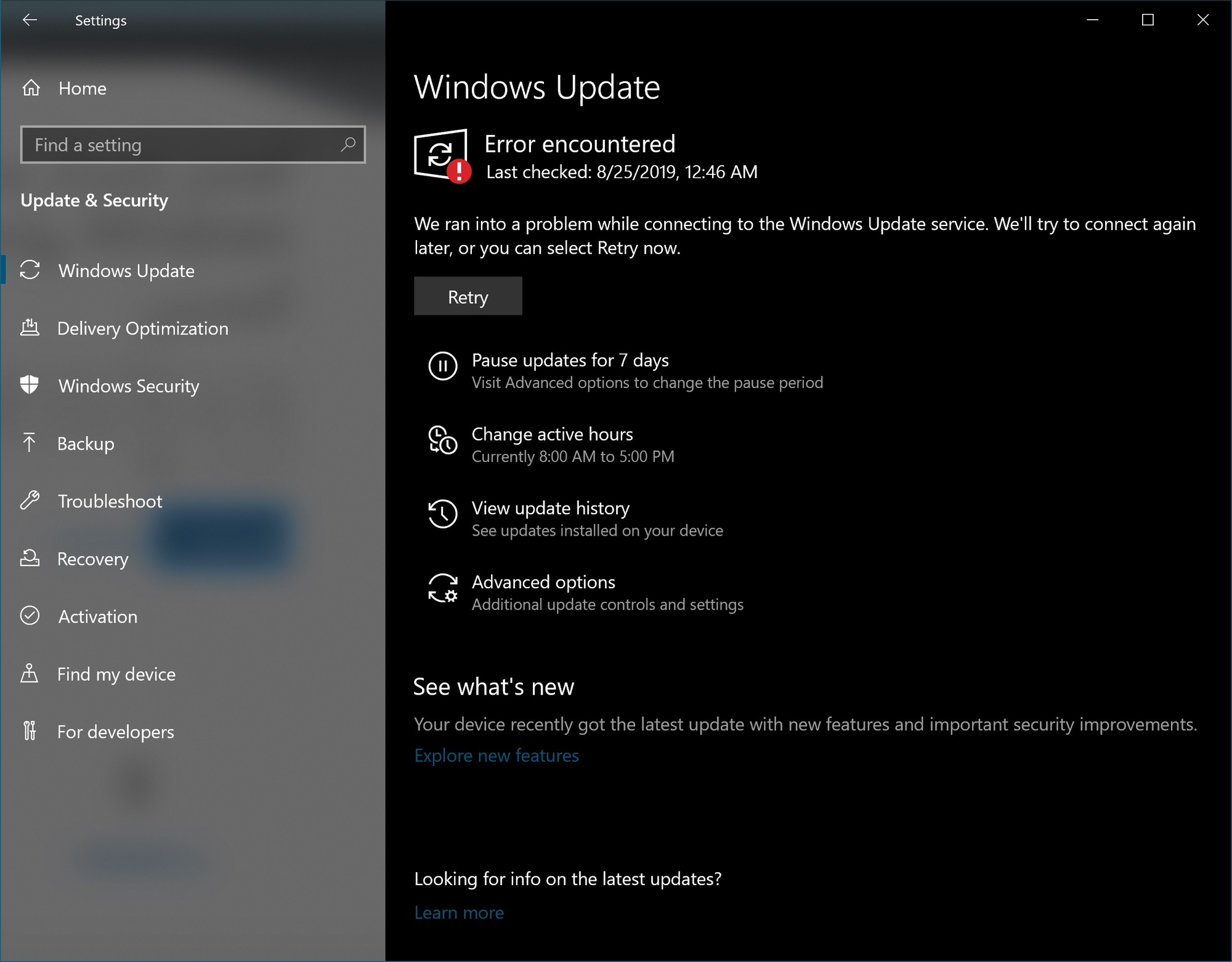Open the Home settings page
The image size is (1232, 962).
(83, 88)
